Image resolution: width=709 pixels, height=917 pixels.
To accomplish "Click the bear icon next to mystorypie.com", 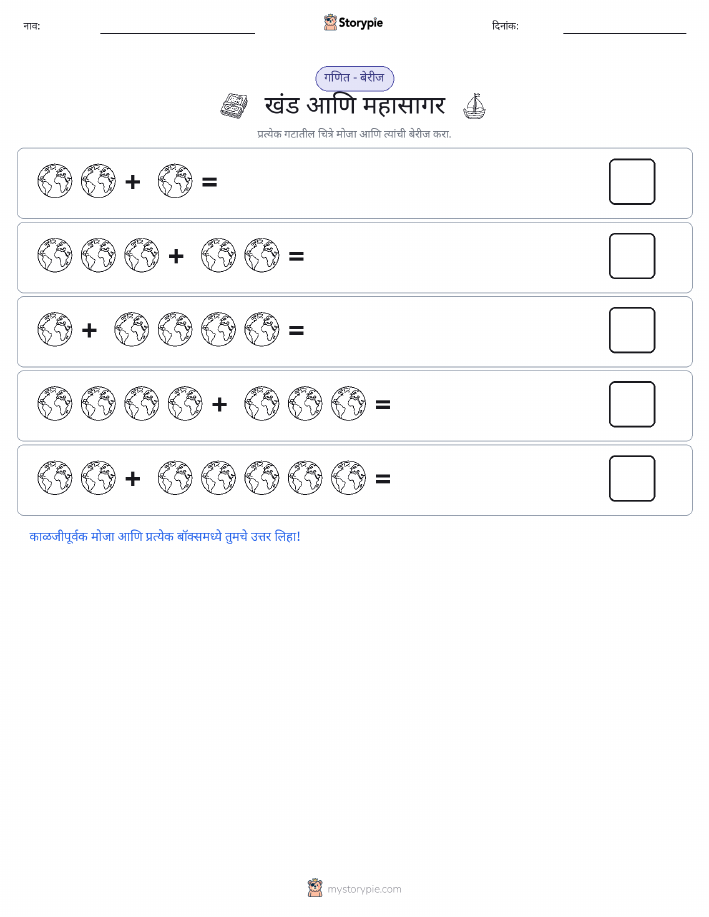I will pos(315,888).
